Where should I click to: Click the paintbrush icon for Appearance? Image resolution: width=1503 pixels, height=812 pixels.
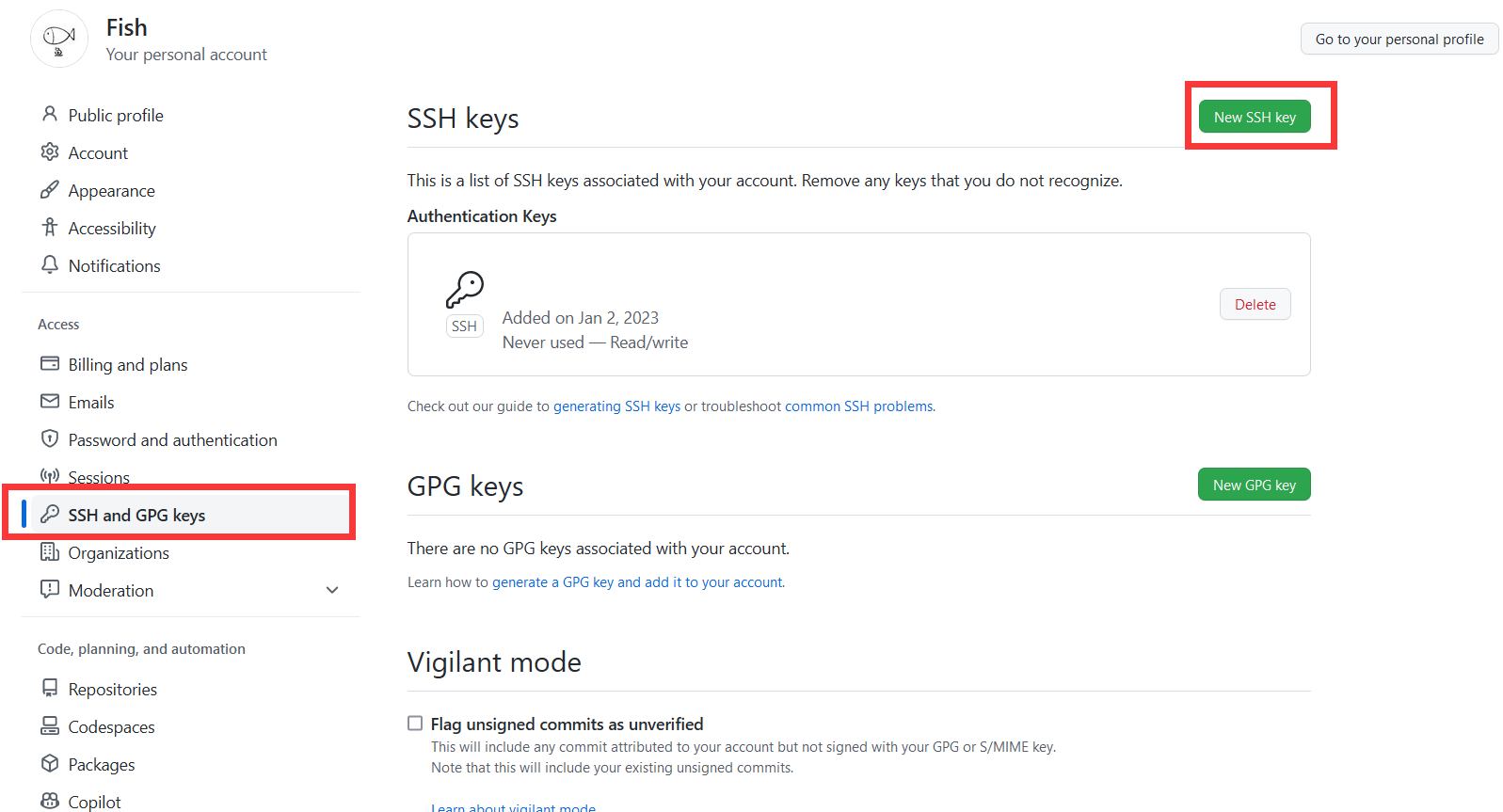pos(50,190)
